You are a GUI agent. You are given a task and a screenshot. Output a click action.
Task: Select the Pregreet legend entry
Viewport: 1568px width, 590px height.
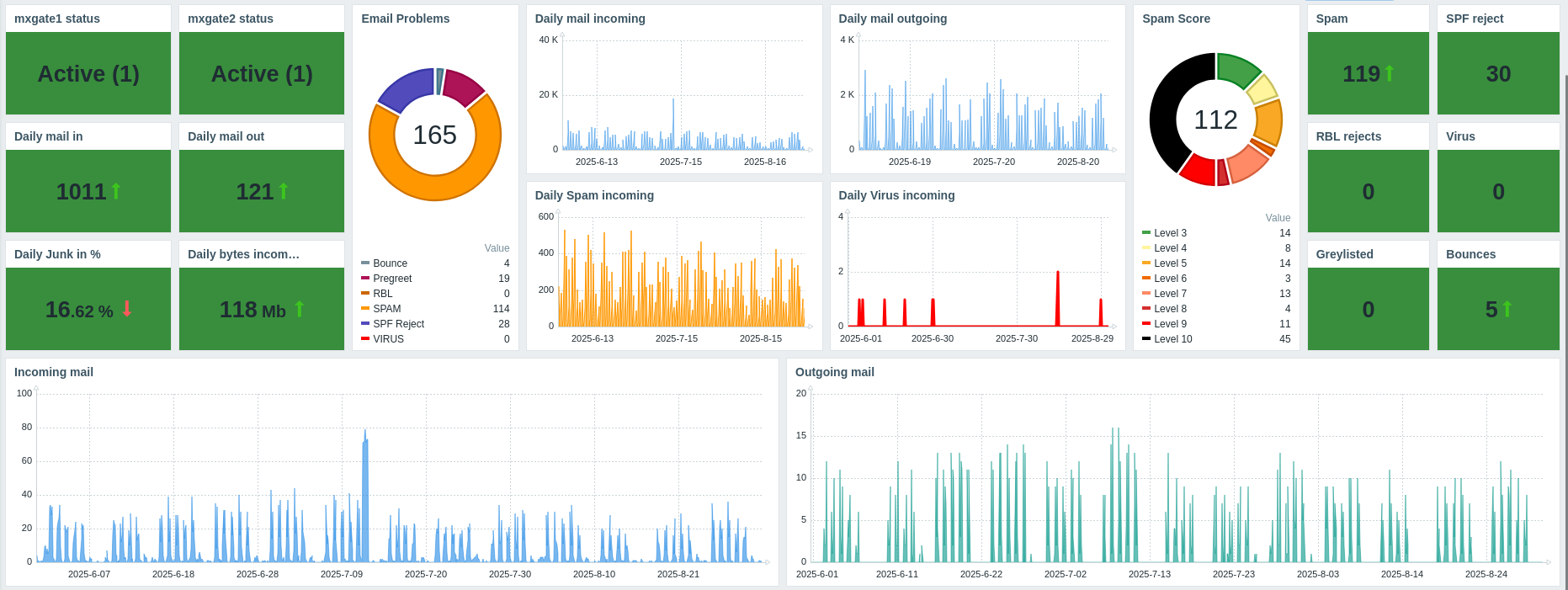pyautogui.click(x=392, y=279)
